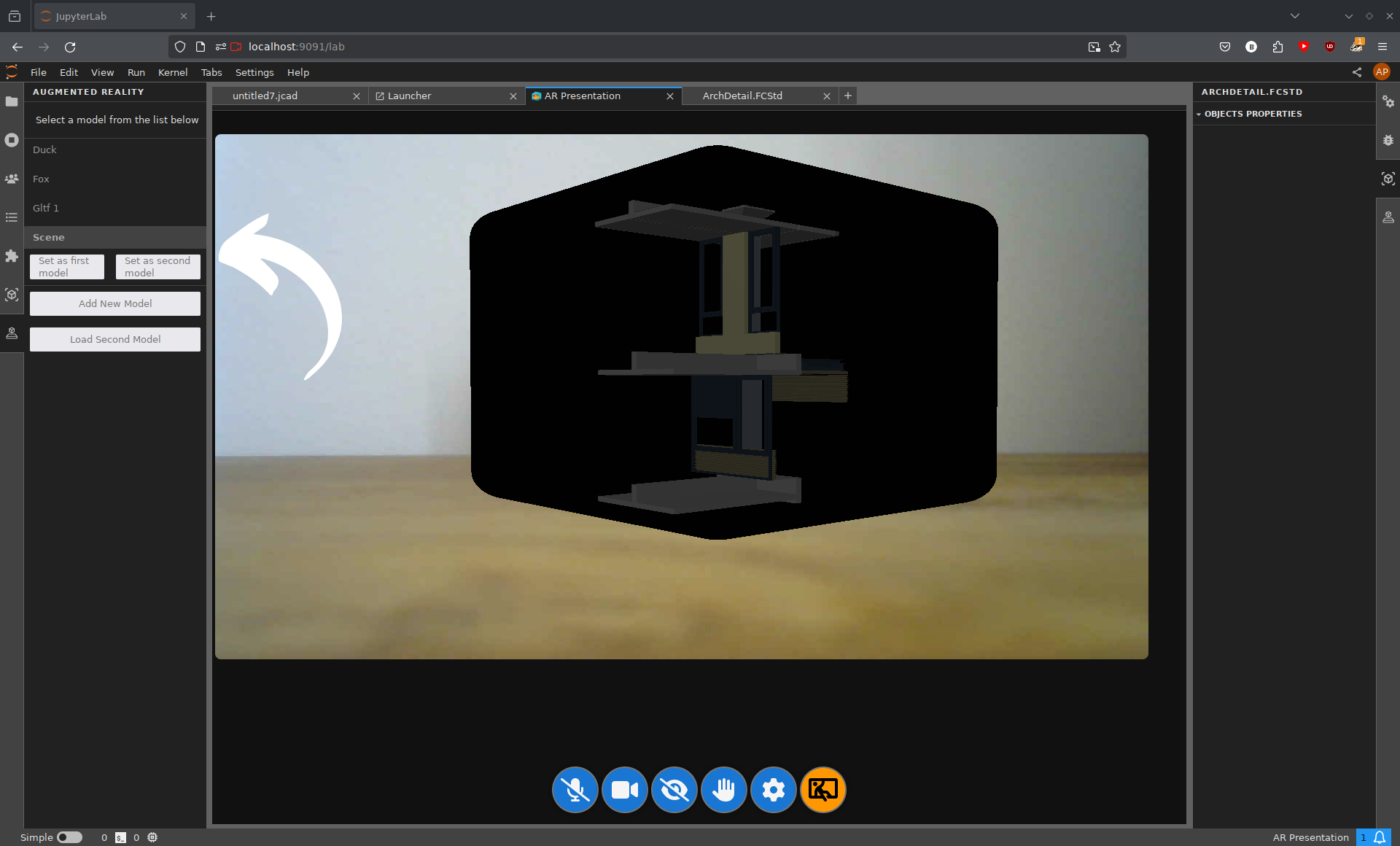Image resolution: width=1400 pixels, height=846 pixels.
Task: Click the raise hand icon
Action: [x=723, y=790]
